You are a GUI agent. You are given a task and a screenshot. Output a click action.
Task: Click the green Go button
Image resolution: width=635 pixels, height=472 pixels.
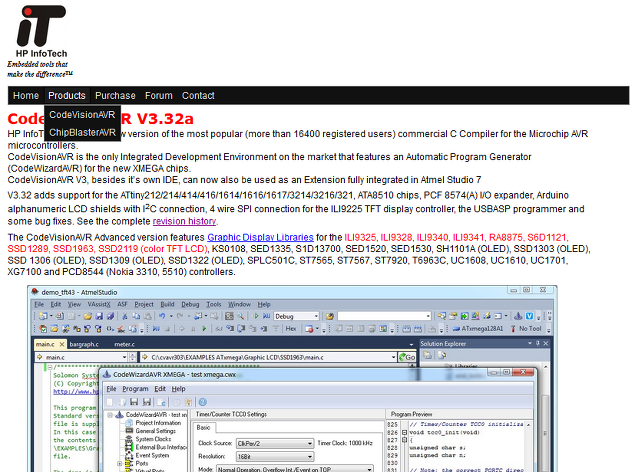pos(407,357)
